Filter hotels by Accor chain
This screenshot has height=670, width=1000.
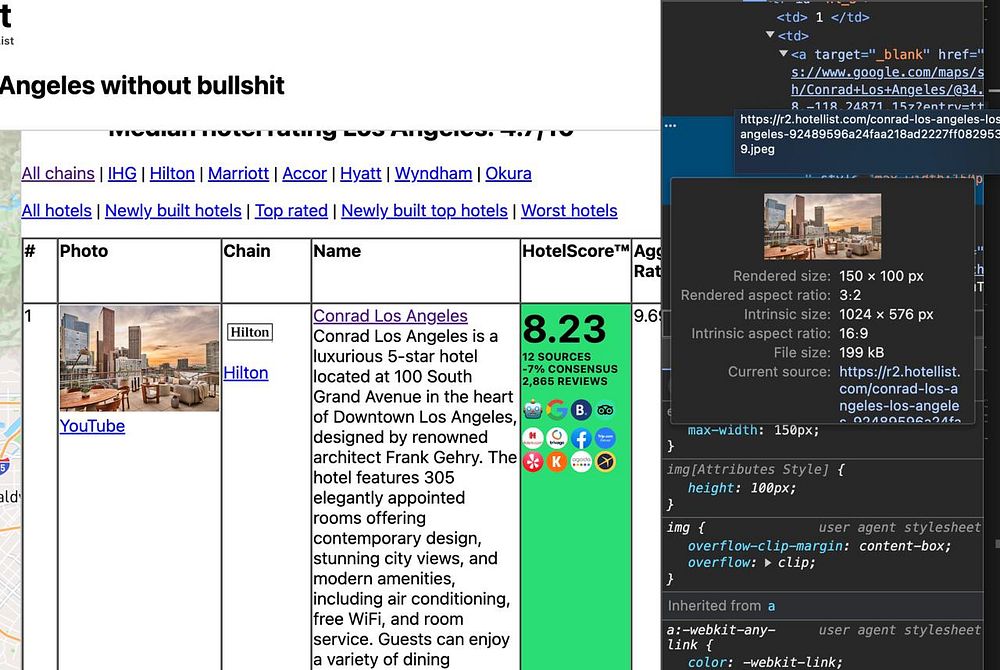pyautogui.click(x=304, y=173)
